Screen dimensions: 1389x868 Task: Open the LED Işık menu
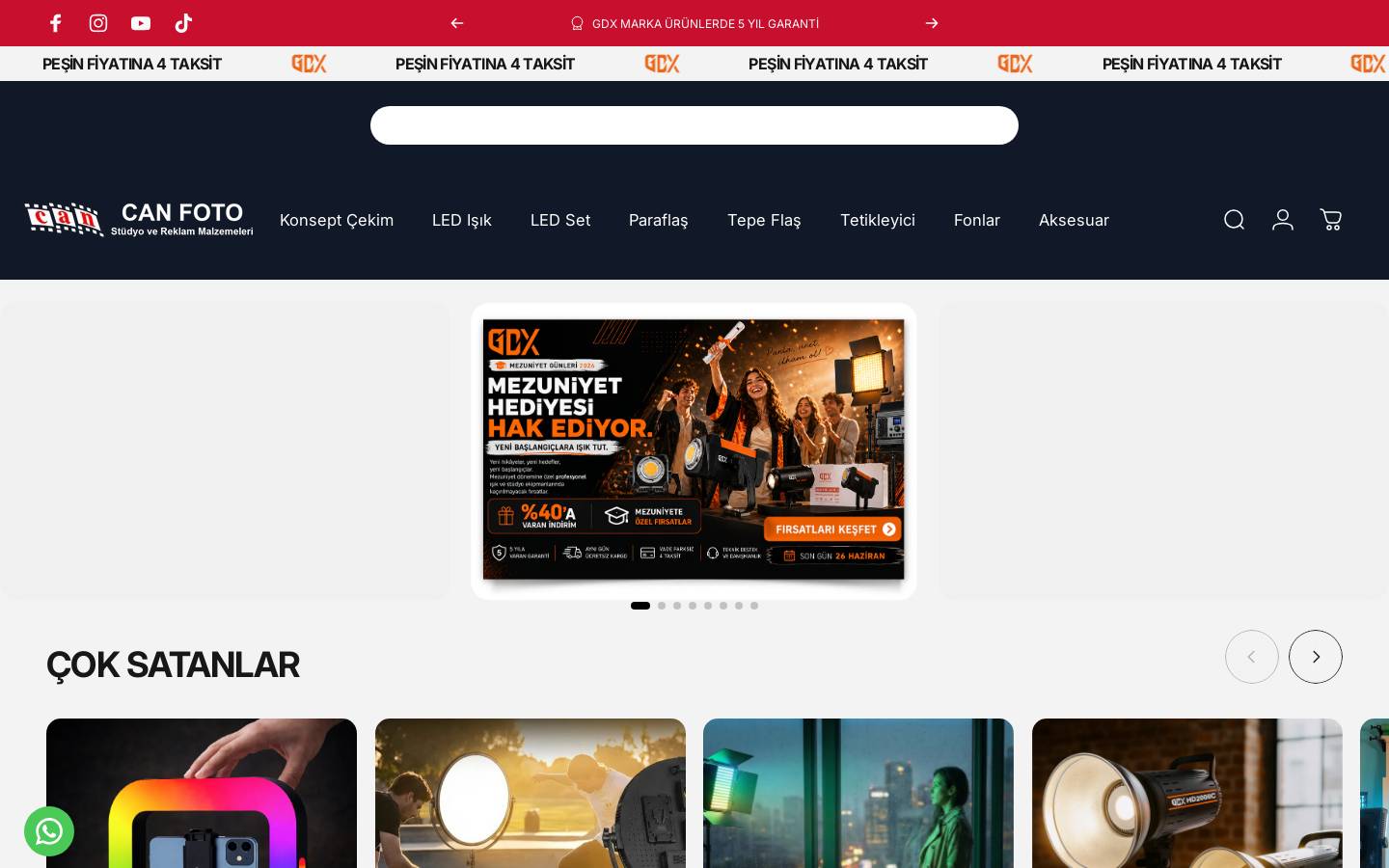pos(462,220)
